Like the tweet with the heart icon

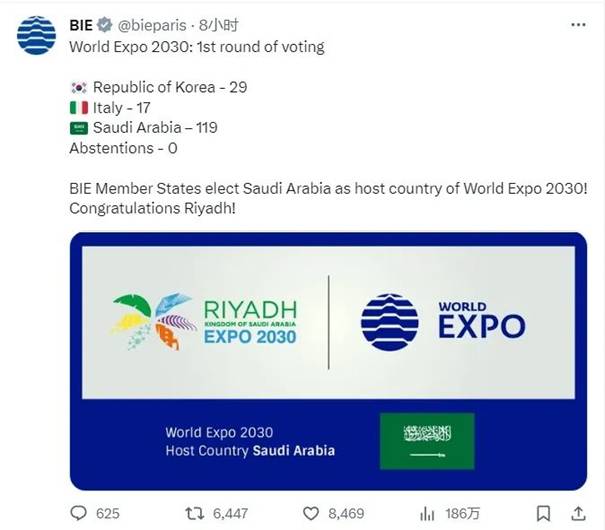[309, 513]
